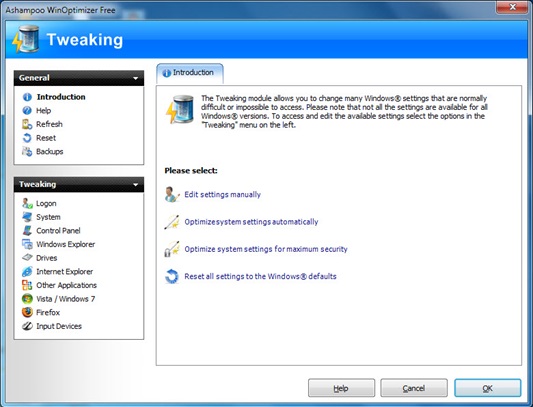Image resolution: width=533 pixels, height=407 pixels.
Task: Click the OK button
Action: tap(487, 388)
